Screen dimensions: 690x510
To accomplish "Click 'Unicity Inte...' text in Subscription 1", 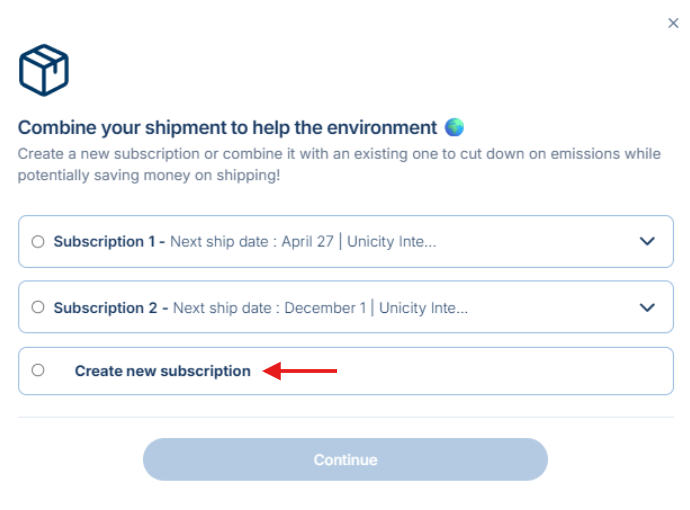I will pyautogui.click(x=393, y=241).
